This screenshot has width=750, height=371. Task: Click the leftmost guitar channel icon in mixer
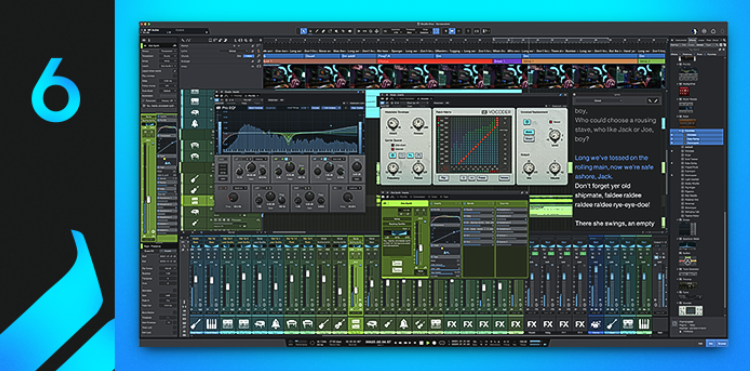coord(196,324)
